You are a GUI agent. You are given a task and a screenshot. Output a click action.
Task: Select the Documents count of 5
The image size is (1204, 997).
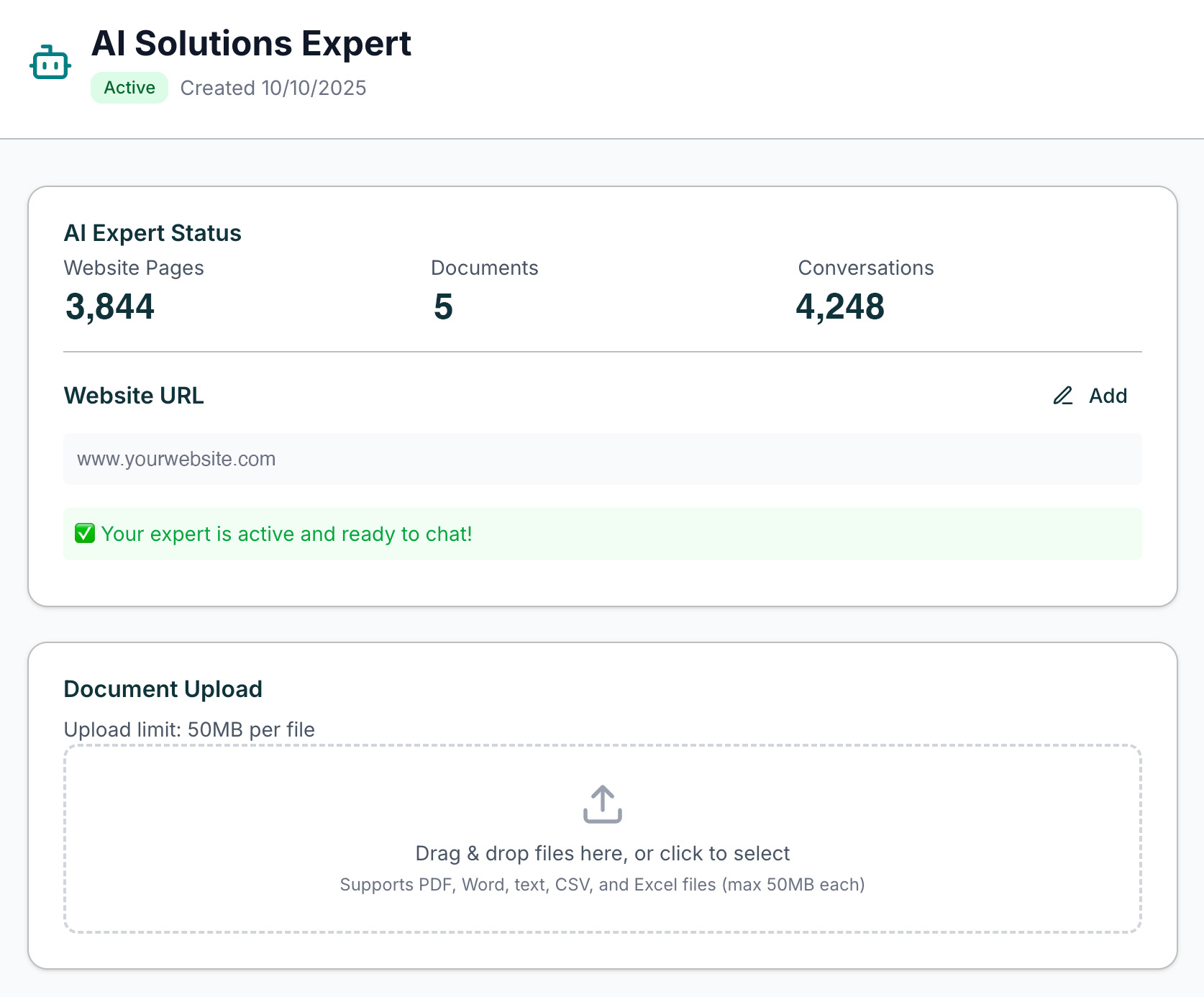tap(443, 307)
